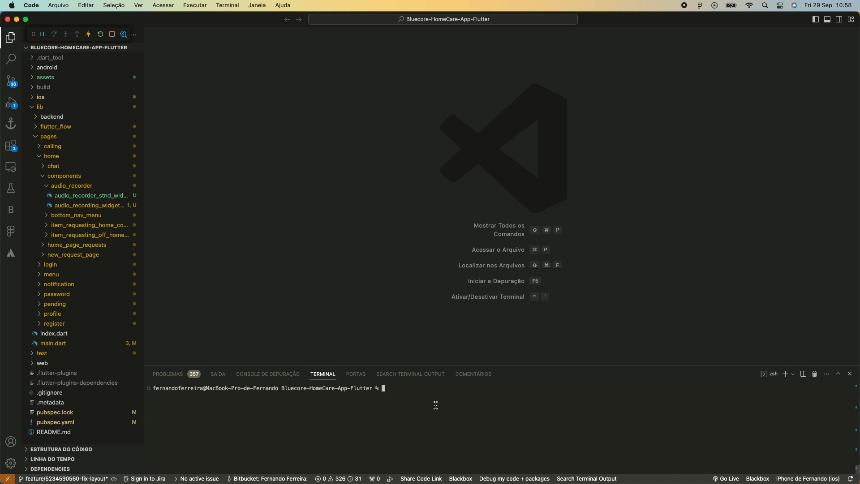The width and height of the screenshot is (860, 484).
Task: Open the Bitbucket "B" activity bar view
Action: click(10, 210)
